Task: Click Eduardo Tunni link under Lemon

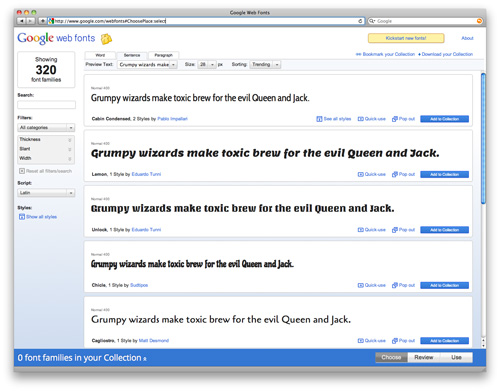Action: pyautogui.click(x=146, y=174)
